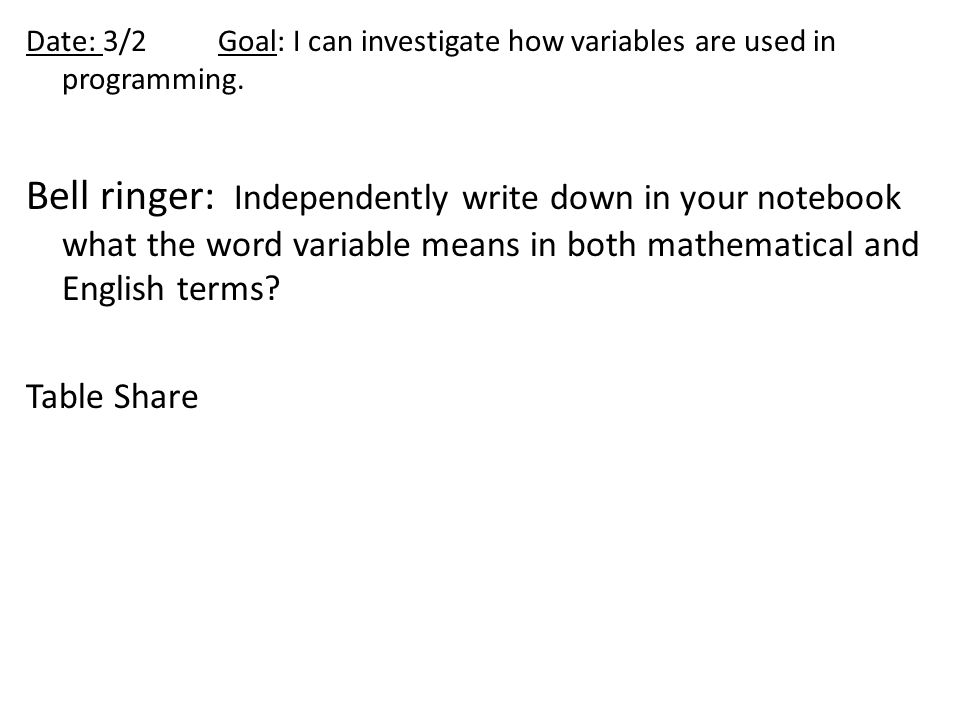Click the phrase English terms?
Screen dimensions: 960x720
point(171,290)
